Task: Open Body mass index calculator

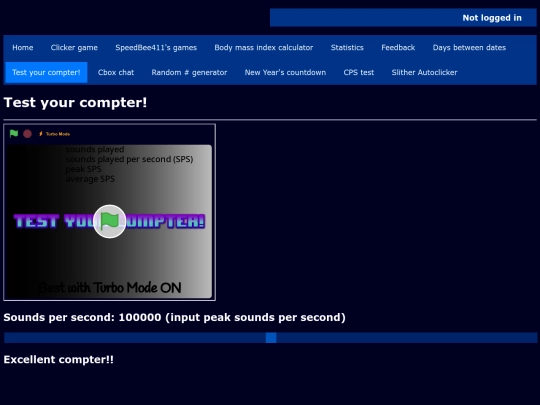Action: coord(264,48)
